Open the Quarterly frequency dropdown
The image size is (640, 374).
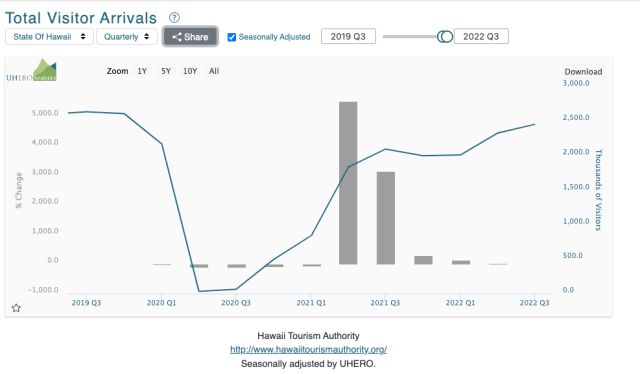click(127, 37)
